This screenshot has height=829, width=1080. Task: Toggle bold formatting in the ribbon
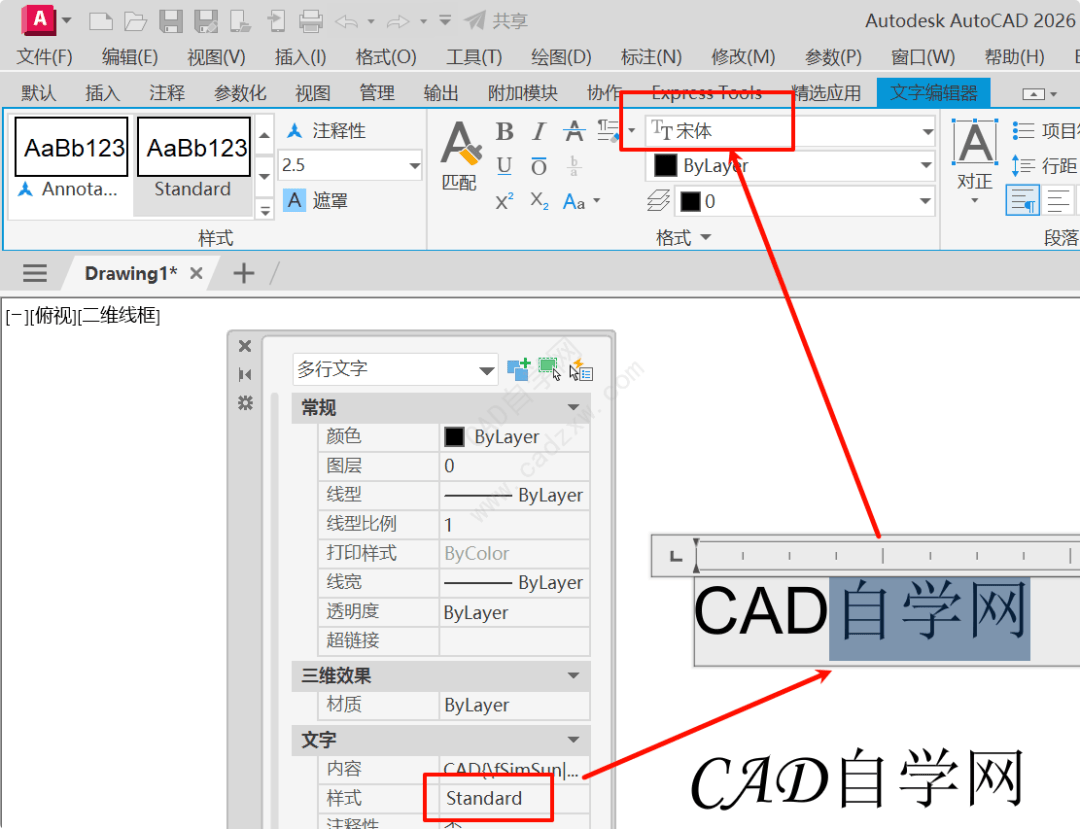pyautogui.click(x=504, y=131)
